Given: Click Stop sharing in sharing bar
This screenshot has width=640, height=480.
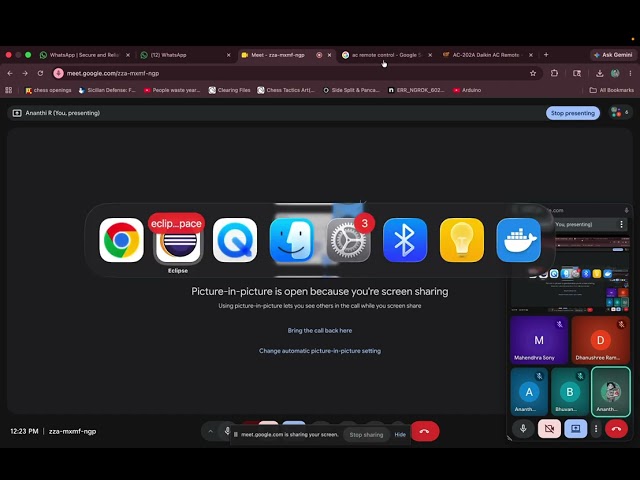Looking at the screenshot, I should coord(366,435).
